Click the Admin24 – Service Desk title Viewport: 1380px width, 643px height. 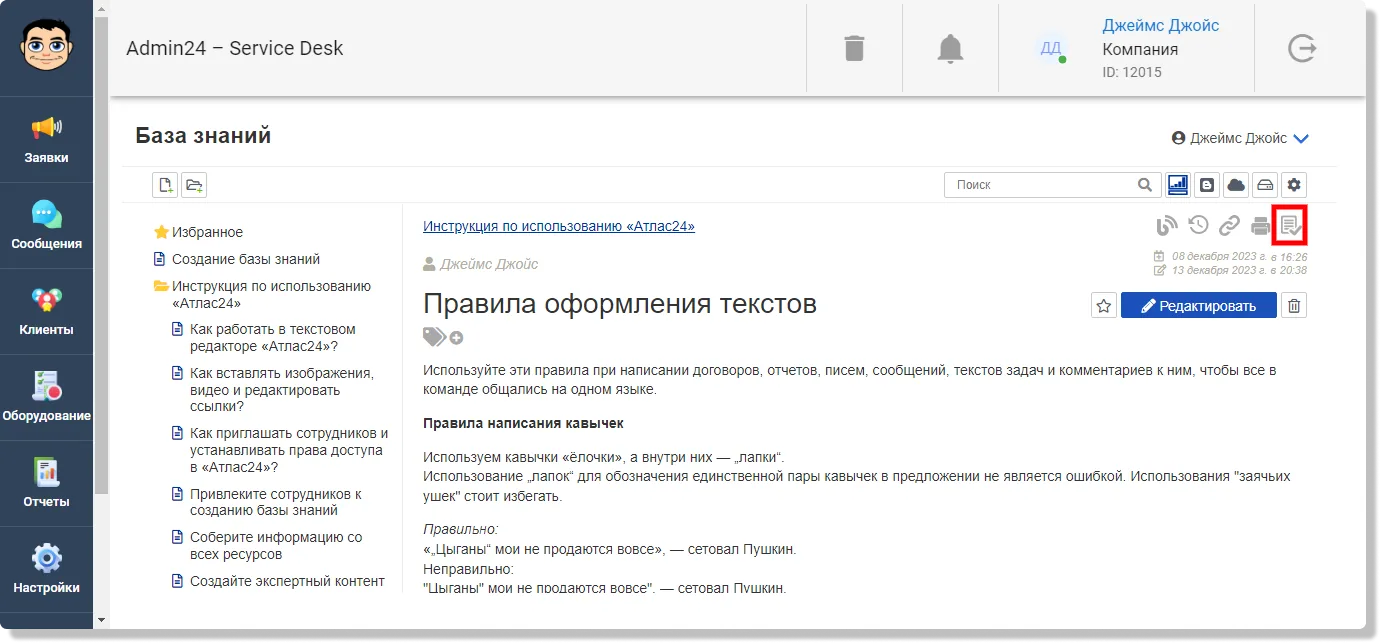point(235,48)
